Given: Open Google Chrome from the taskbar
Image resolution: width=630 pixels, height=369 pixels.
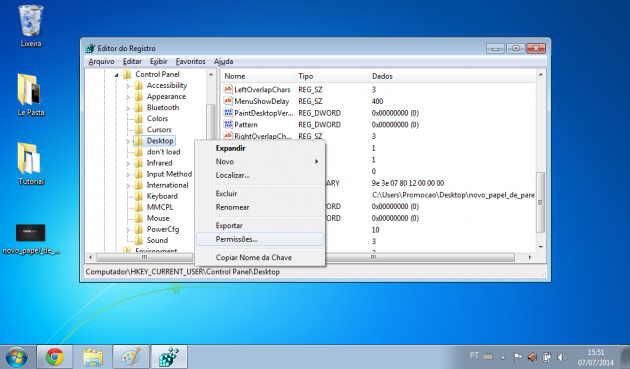Looking at the screenshot, I should 55,357.
